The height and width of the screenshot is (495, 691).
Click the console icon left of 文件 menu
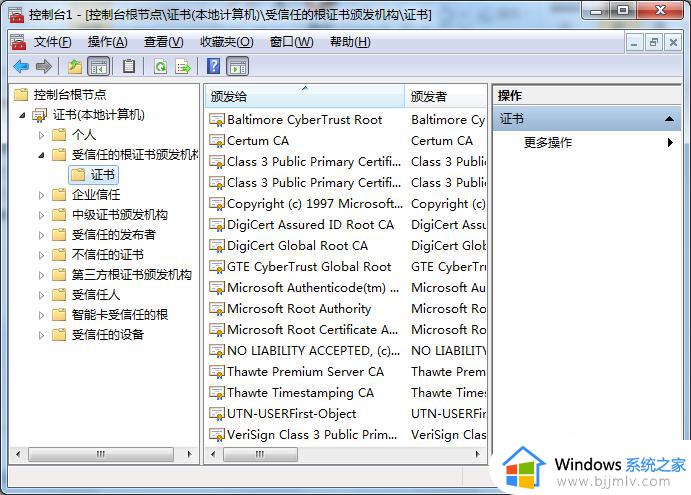point(18,42)
